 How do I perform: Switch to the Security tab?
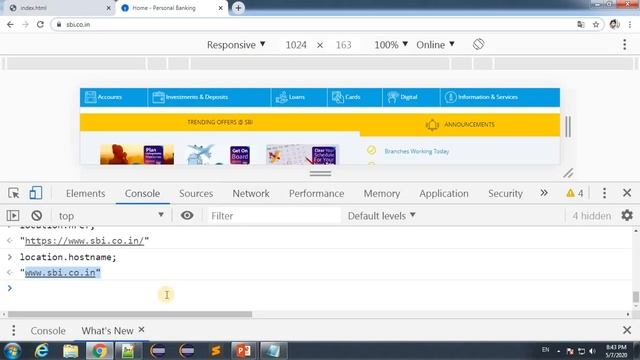point(505,193)
